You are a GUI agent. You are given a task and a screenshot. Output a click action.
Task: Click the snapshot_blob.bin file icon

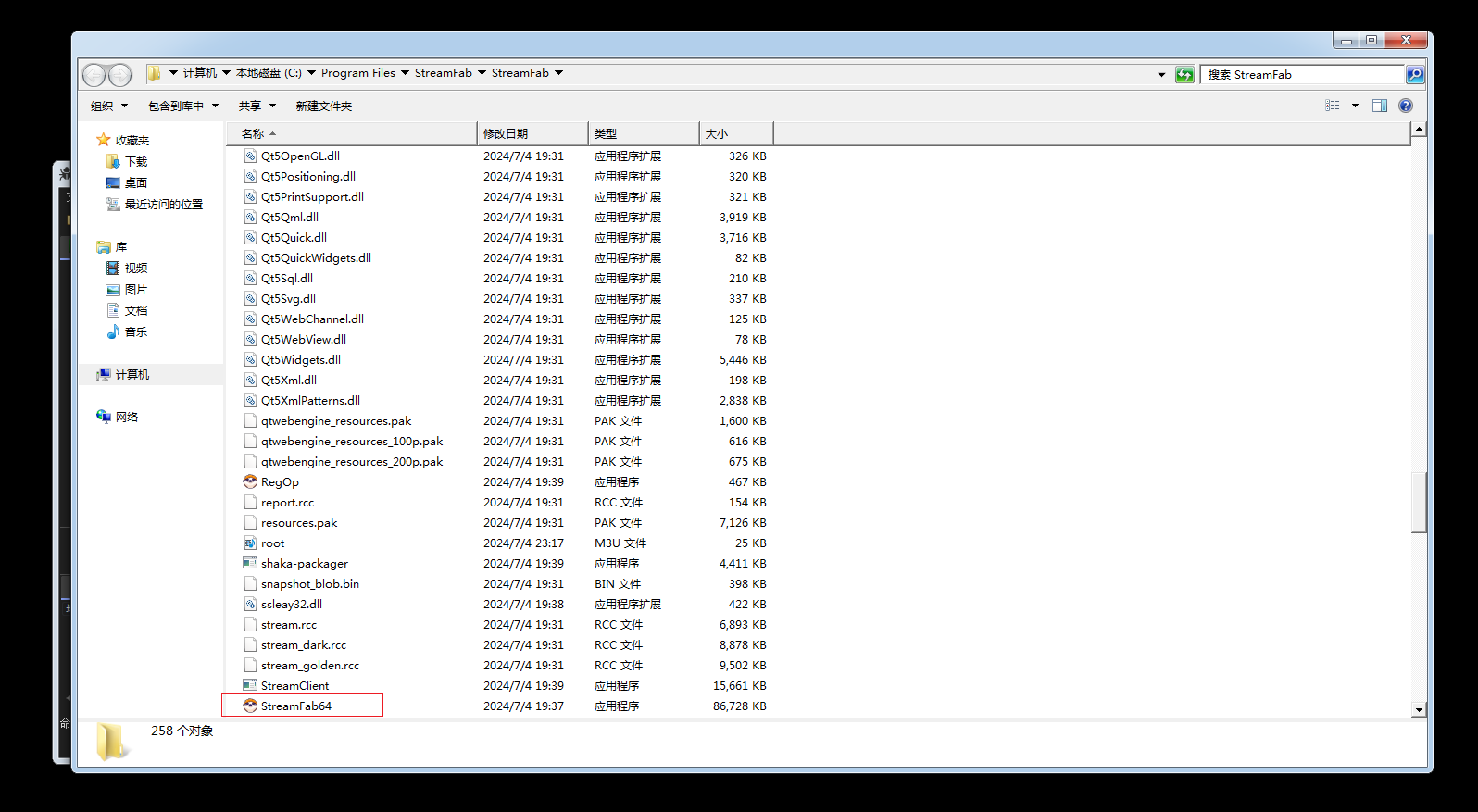pyautogui.click(x=250, y=583)
